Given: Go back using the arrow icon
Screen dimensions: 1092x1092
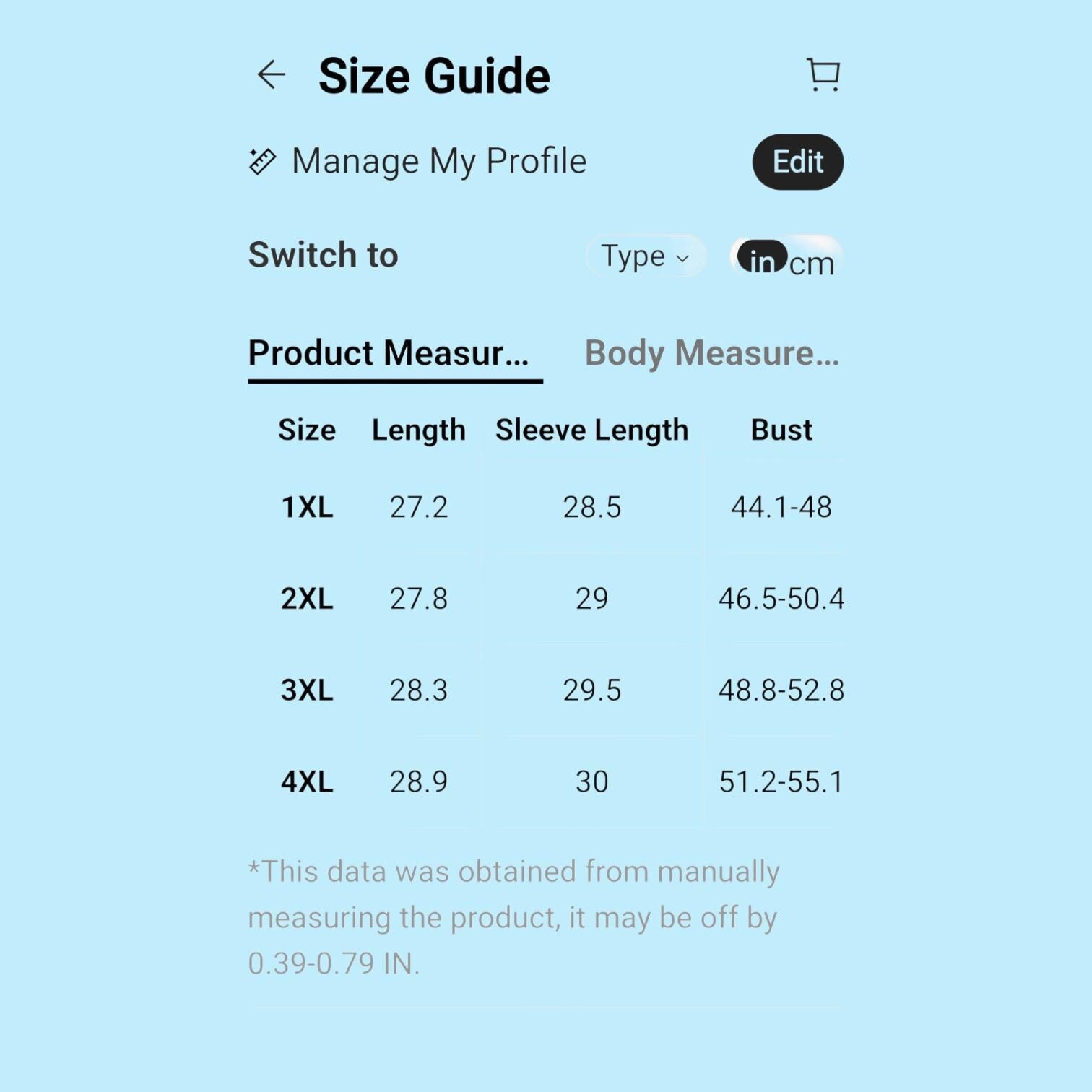Looking at the screenshot, I should click(272, 75).
